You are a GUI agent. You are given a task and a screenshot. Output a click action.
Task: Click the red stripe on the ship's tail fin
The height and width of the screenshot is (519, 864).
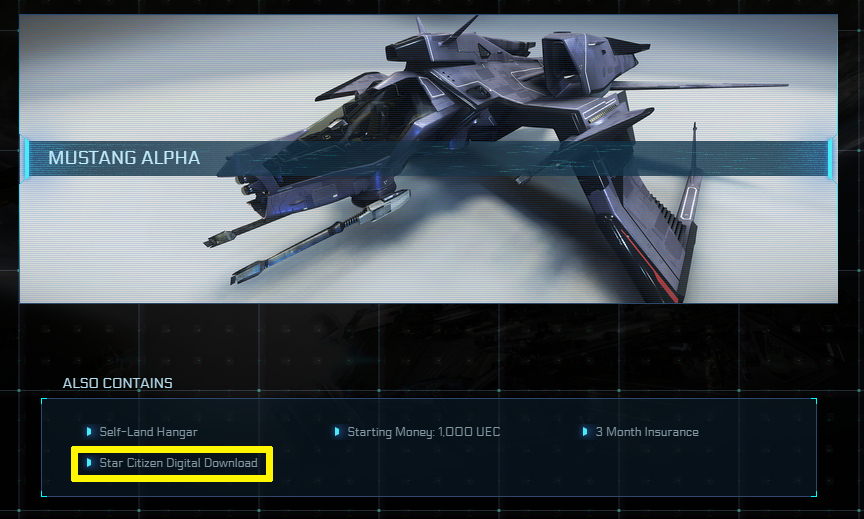pos(648,266)
